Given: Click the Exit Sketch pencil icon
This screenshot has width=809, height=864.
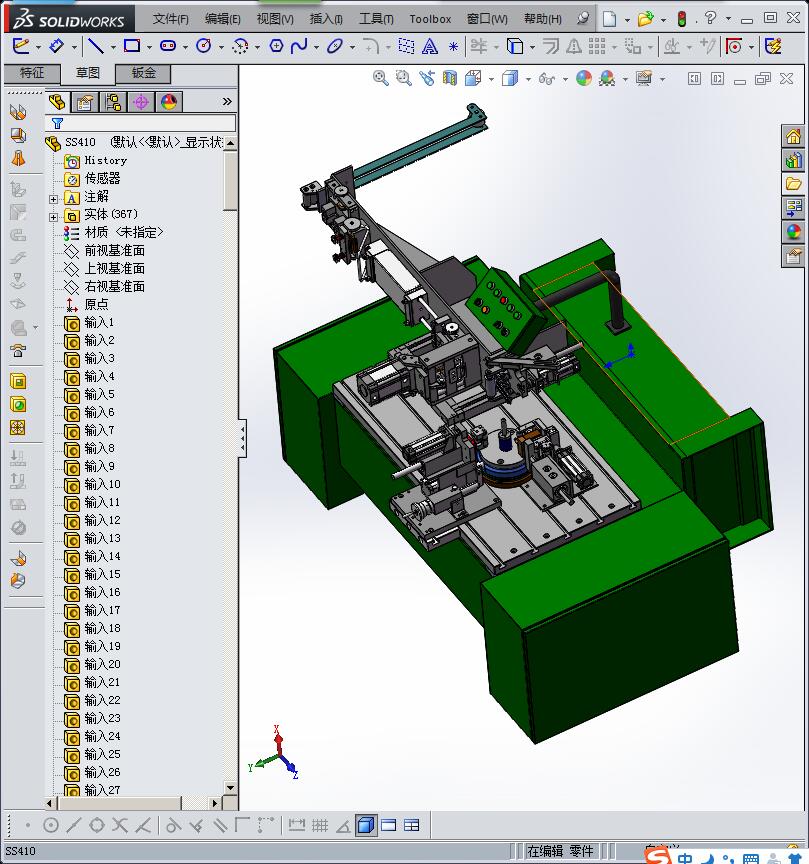Looking at the screenshot, I should 20,46.
